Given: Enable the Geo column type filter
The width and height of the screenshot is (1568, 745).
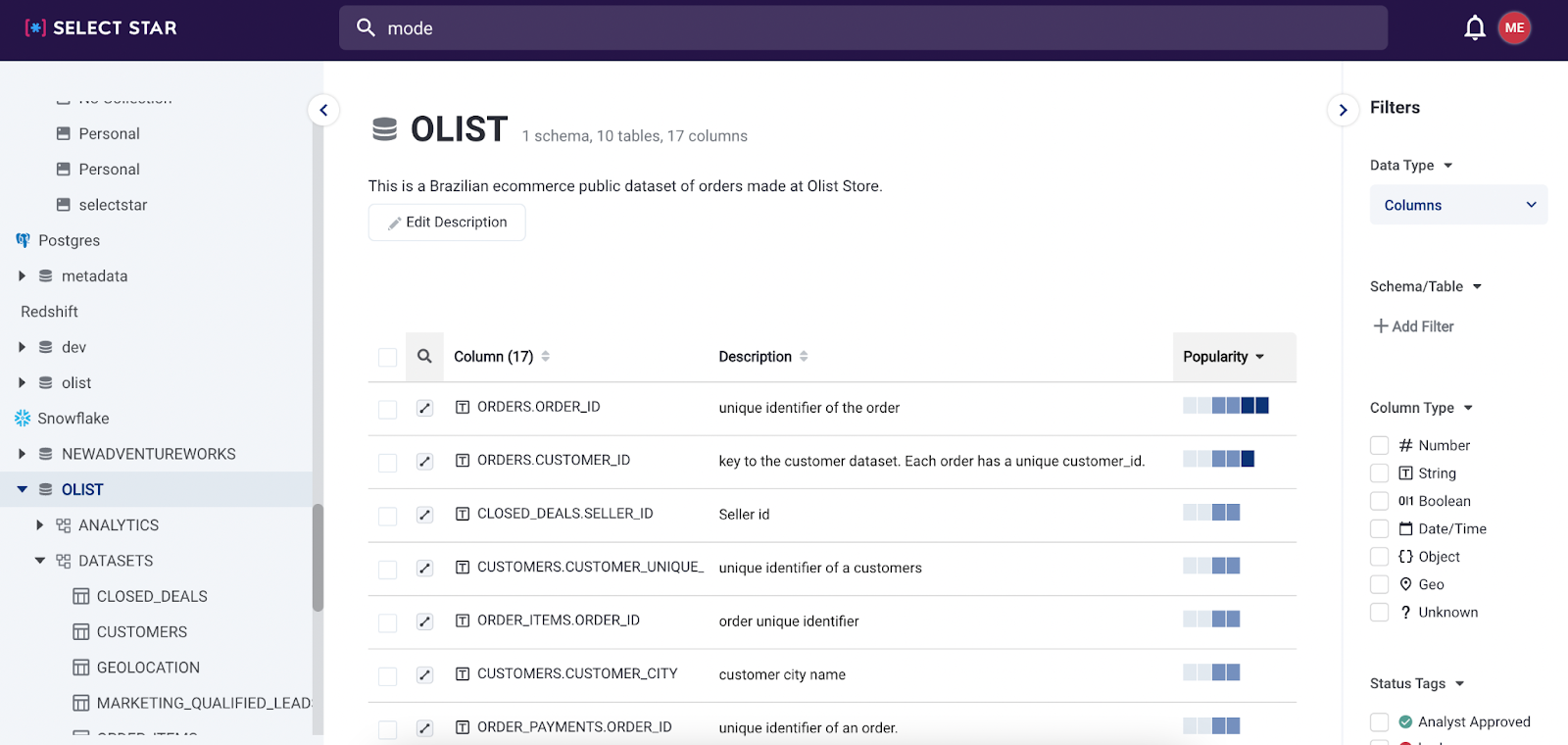Looking at the screenshot, I should coord(1379,584).
